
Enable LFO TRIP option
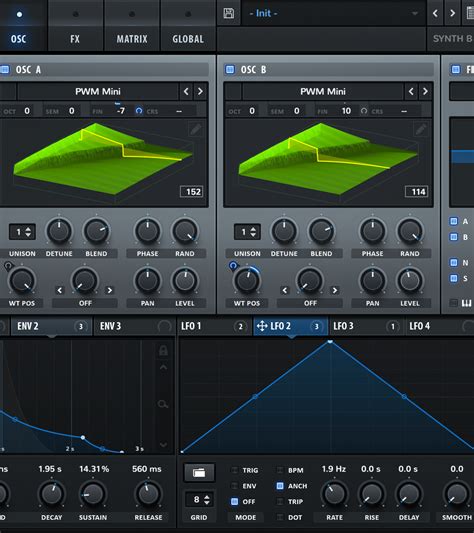280,501
